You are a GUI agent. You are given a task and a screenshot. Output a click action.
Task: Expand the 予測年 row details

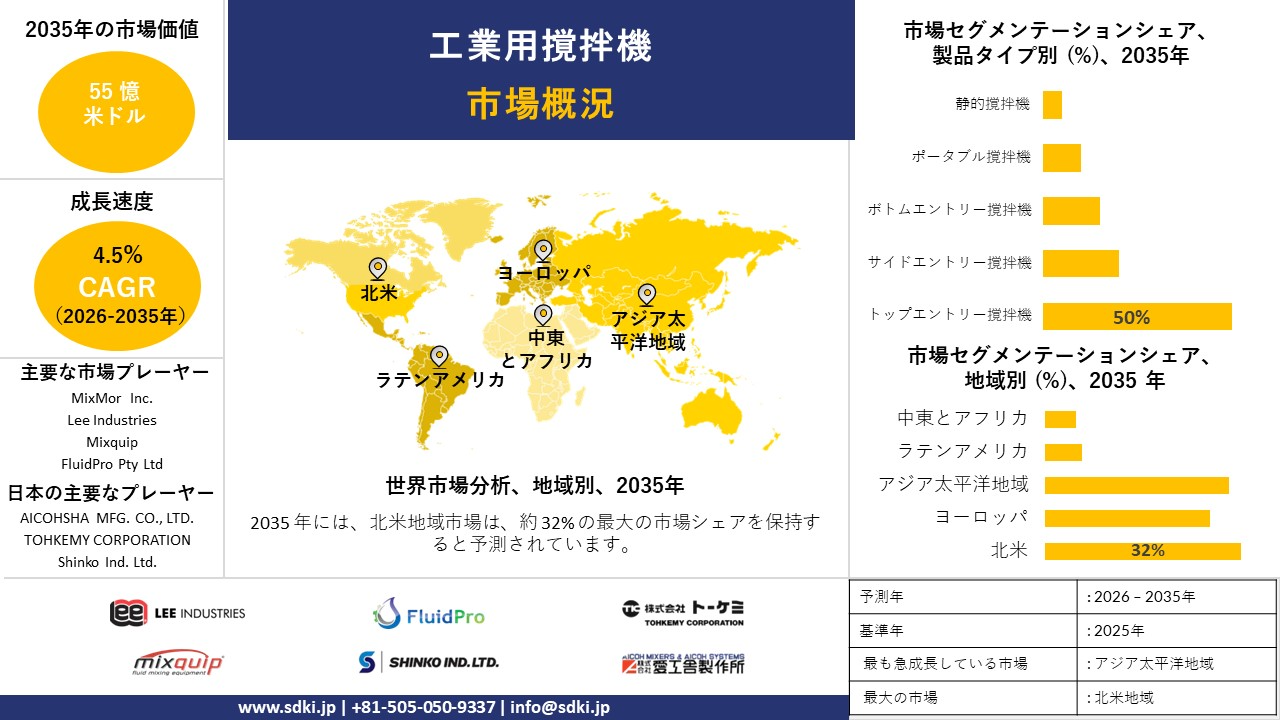(960, 598)
